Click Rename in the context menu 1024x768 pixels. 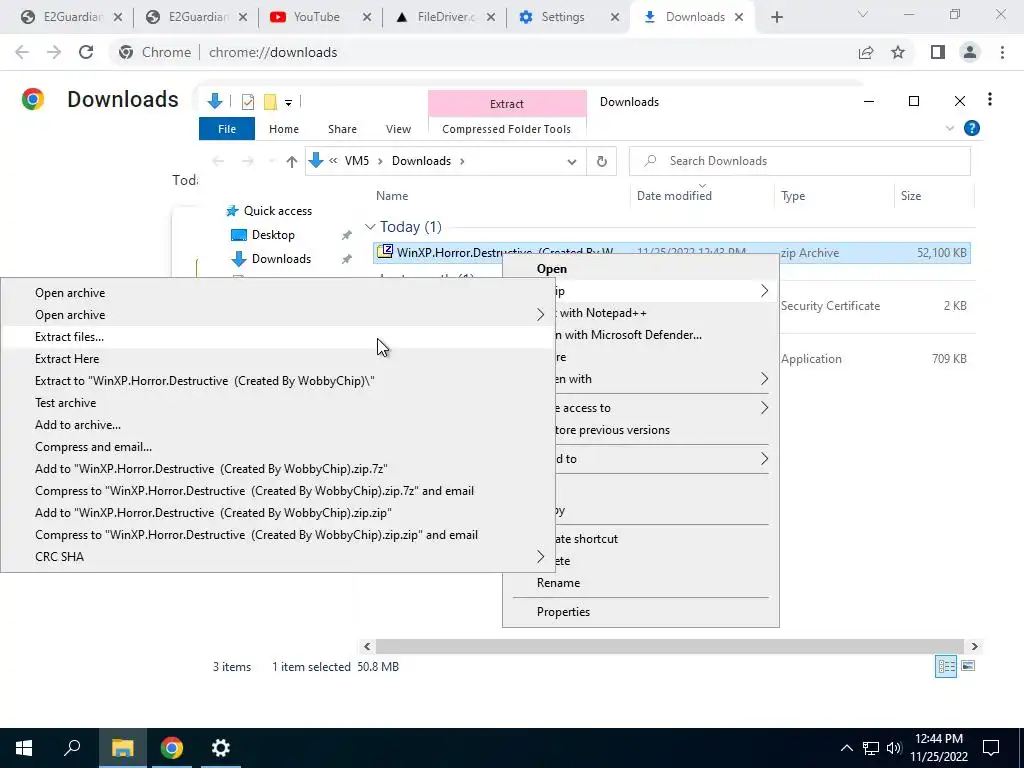tap(641, 583)
